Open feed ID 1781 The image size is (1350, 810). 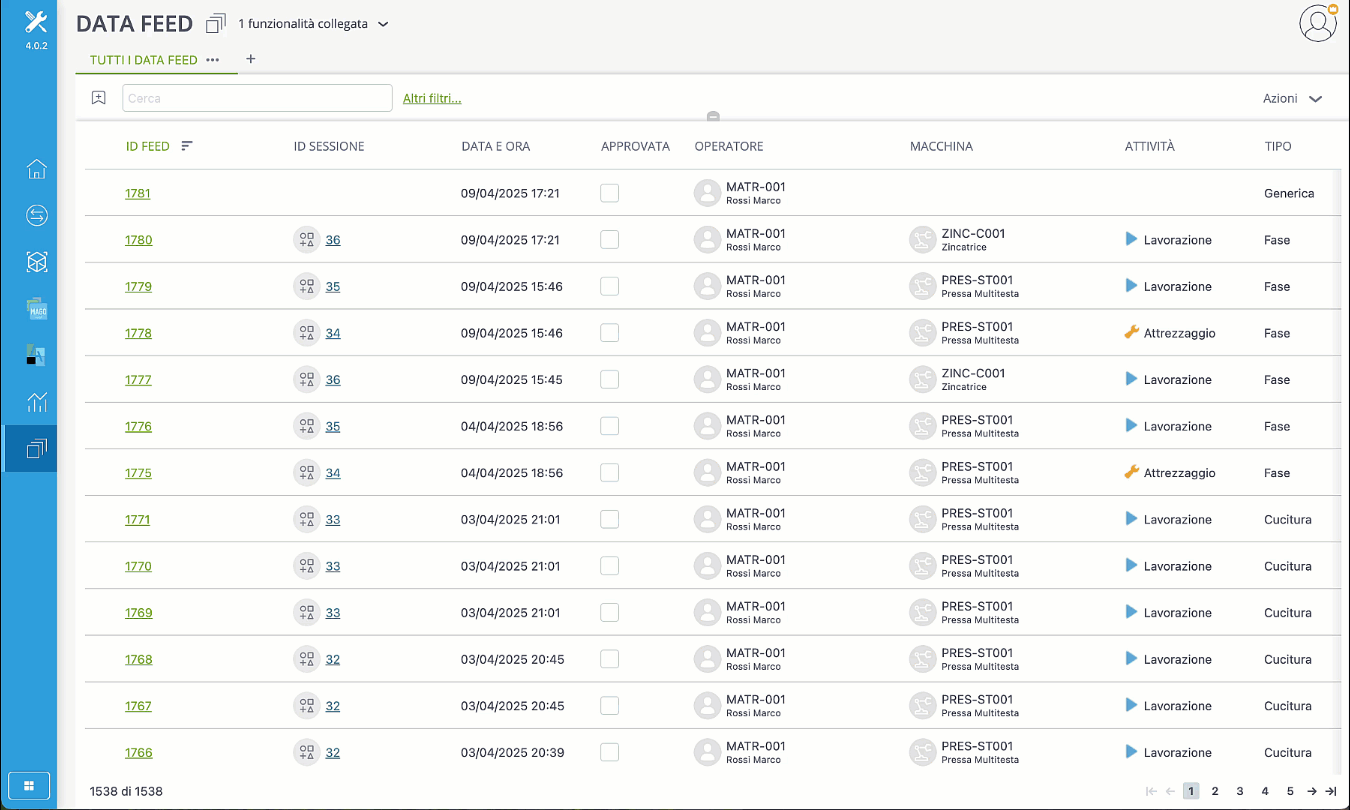pyautogui.click(x=138, y=193)
